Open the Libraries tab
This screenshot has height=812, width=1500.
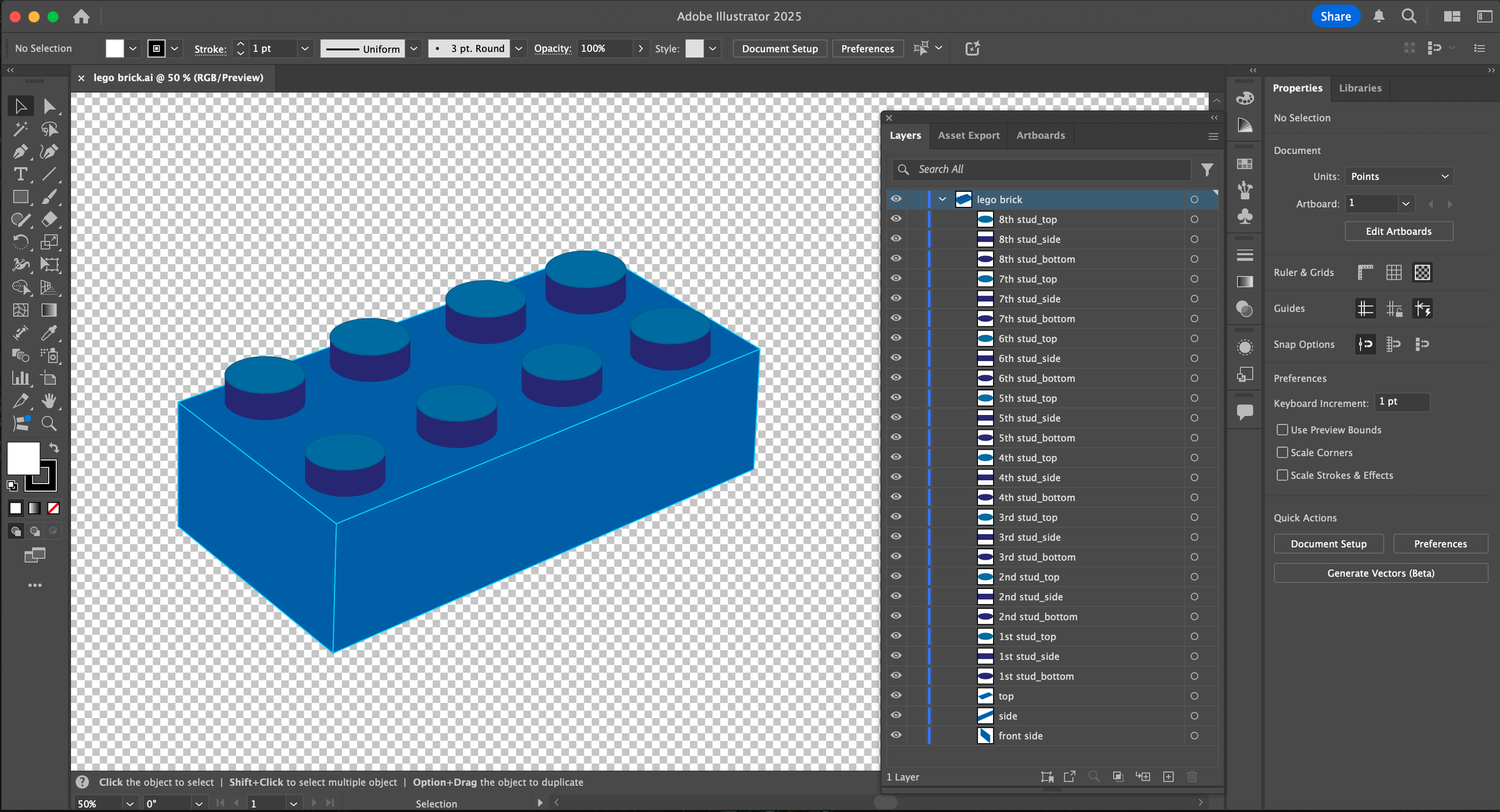(x=1360, y=88)
